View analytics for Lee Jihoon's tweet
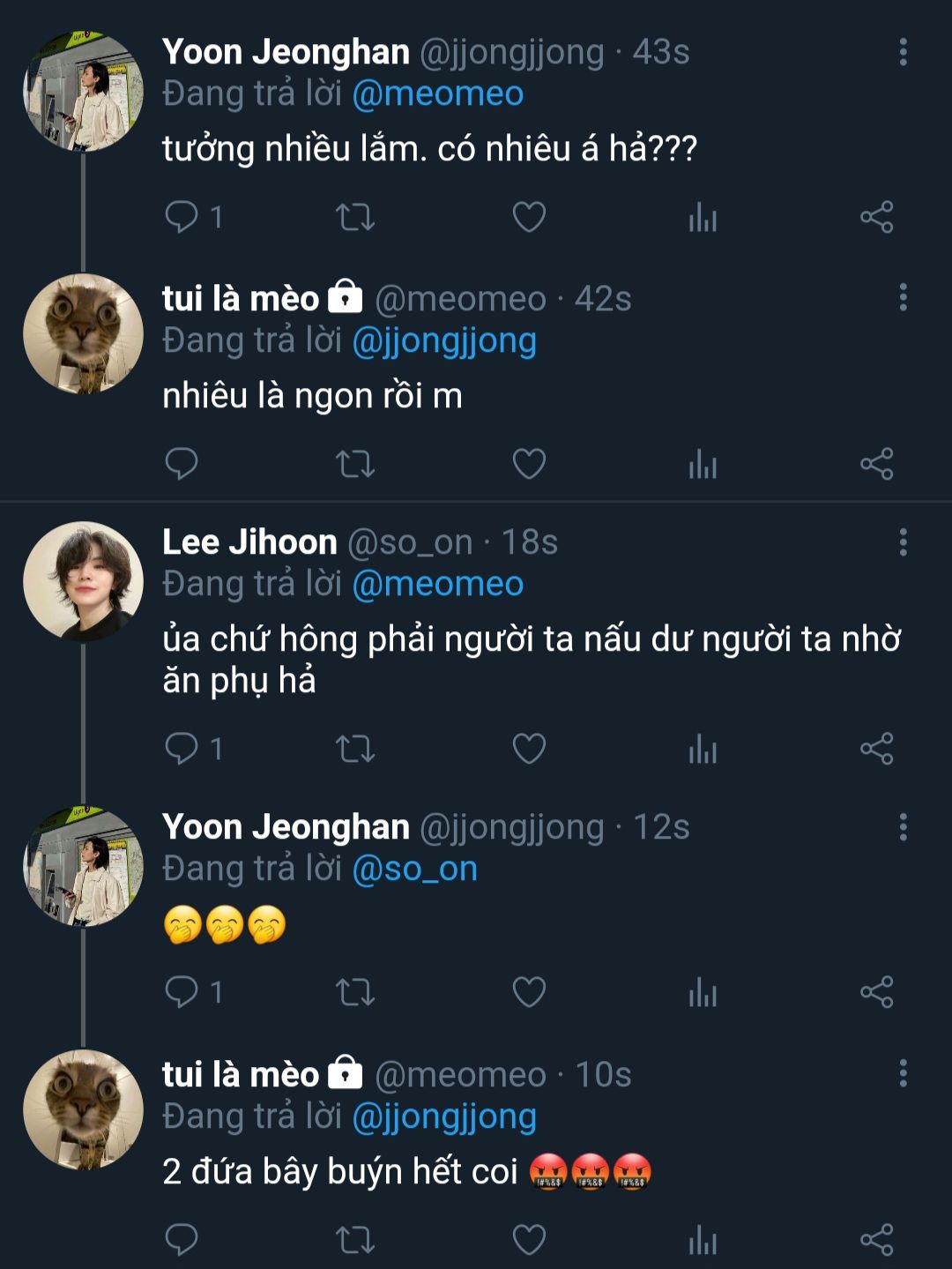Viewport: 952px width, 1269px height. coord(703,749)
